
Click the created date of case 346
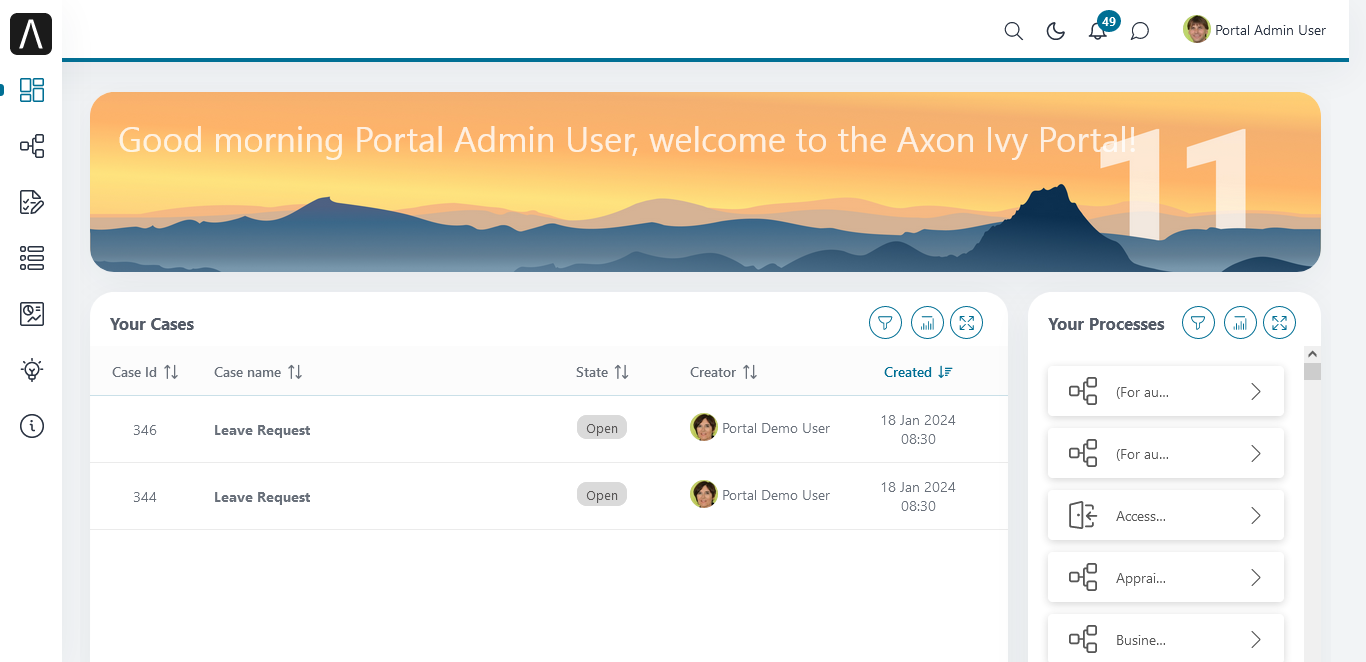918,429
